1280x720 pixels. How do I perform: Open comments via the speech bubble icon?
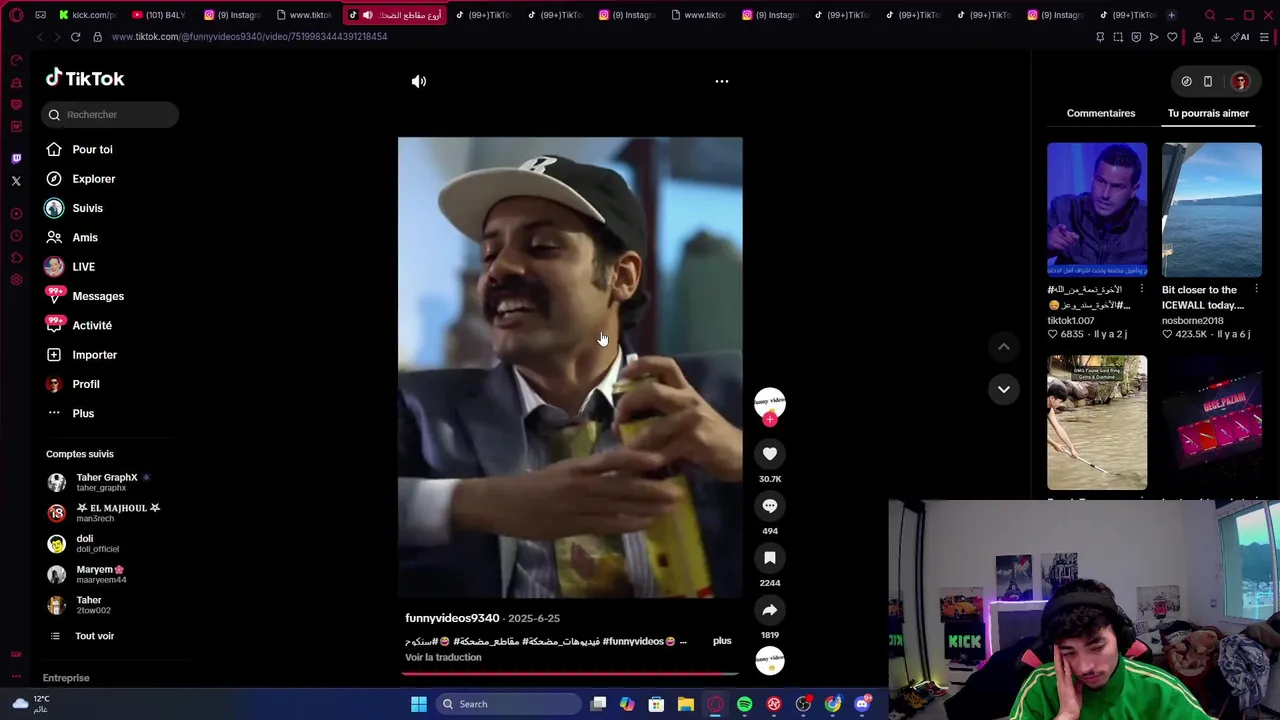770,506
